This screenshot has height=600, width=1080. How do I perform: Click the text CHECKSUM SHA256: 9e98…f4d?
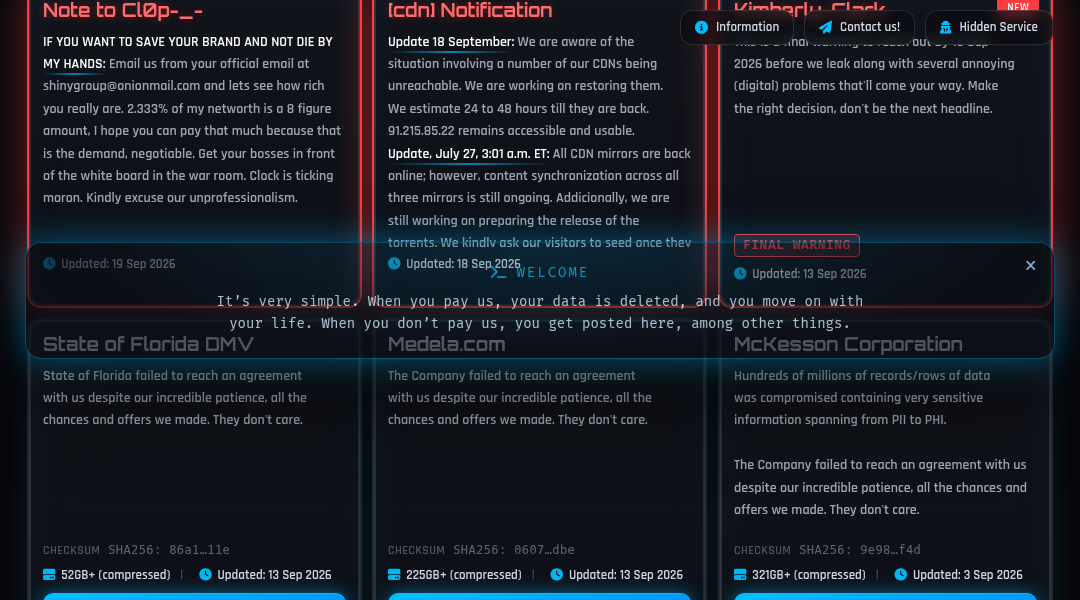(x=827, y=550)
